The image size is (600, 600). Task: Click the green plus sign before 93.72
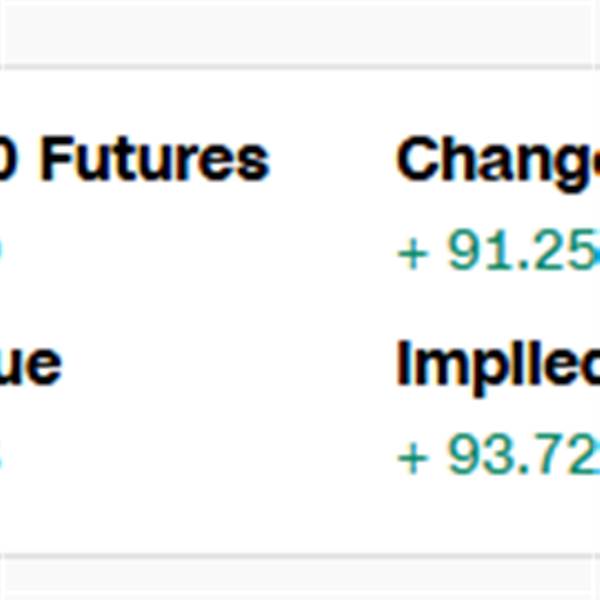[412, 458]
